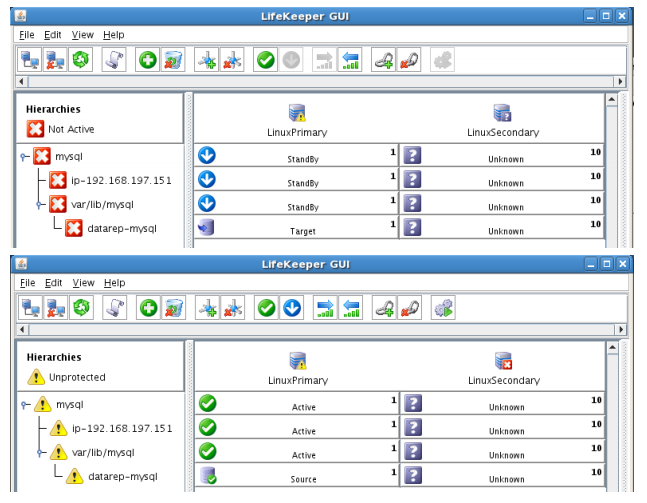The width and height of the screenshot is (647, 503).
Task: Click Create Comm Path icon in top window
Action: (207, 60)
